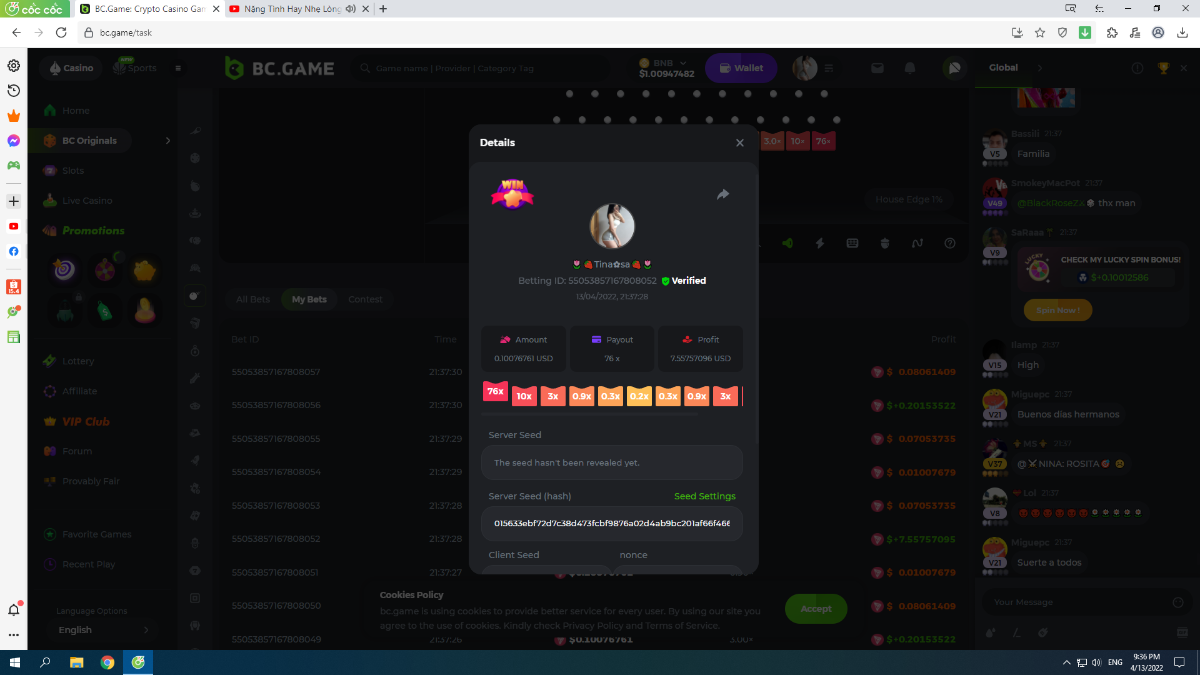Image resolution: width=1200 pixels, height=675 pixels.
Task: Add a new shortcut with the sidebar plus button
Action: [14, 201]
